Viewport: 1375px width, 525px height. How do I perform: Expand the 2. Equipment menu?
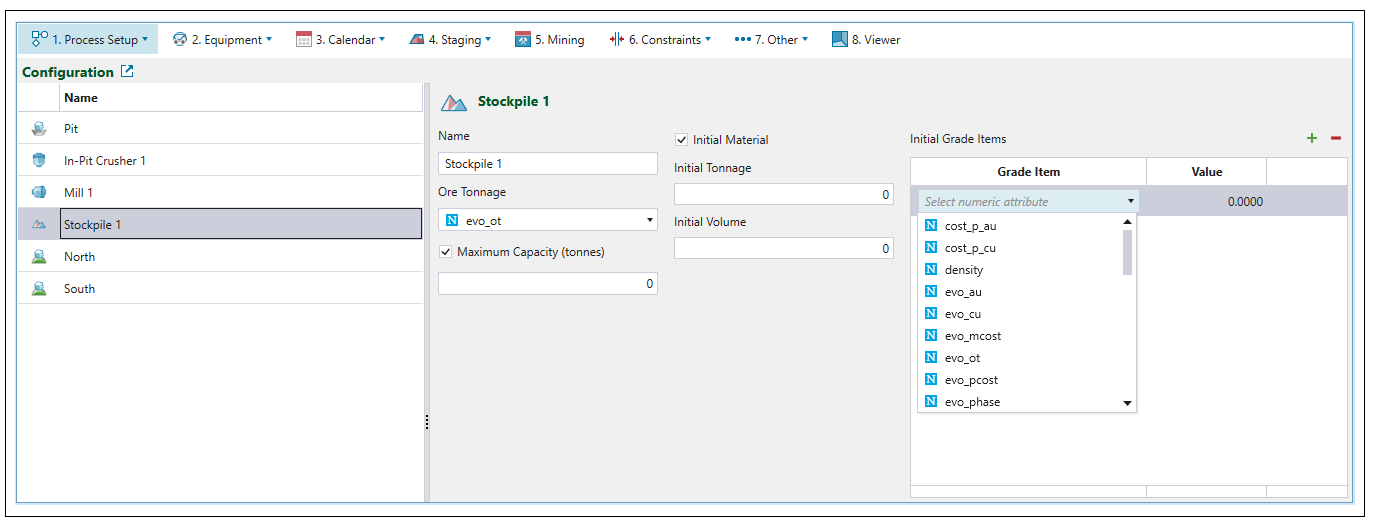coord(222,40)
